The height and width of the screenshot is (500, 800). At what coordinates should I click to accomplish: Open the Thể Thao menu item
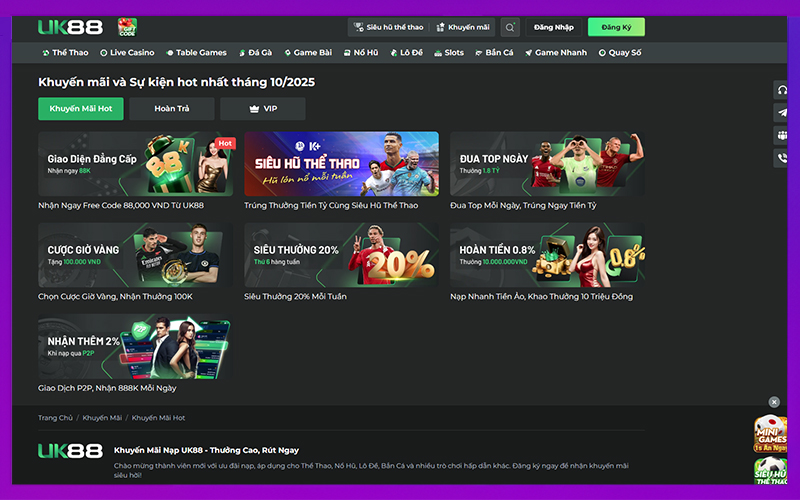[x=65, y=53]
